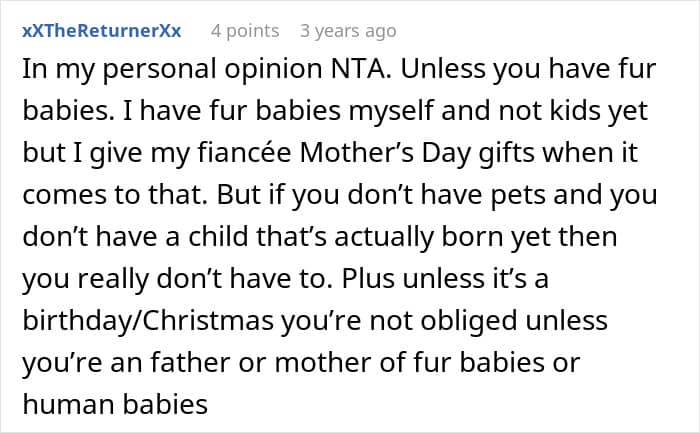700x433 pixels.
Task: Click the phrase "Mother's Day" in the comment
Action: [x=385, y=154]
